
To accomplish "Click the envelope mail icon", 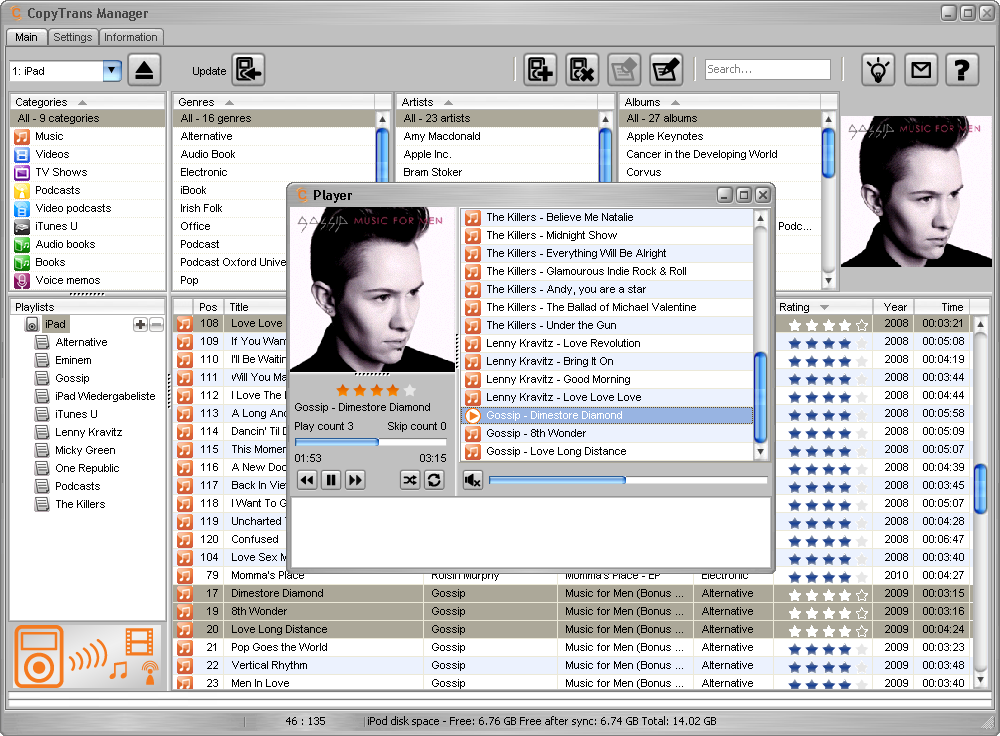I will (x=920, y=70).
